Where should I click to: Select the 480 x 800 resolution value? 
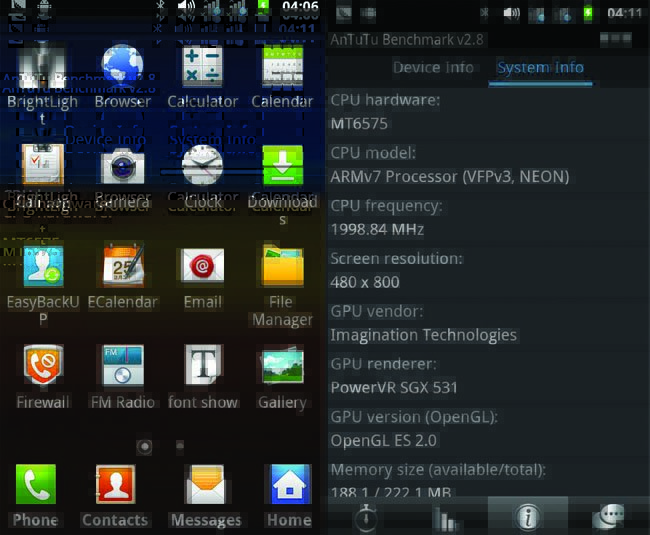[x=365, y=282]
